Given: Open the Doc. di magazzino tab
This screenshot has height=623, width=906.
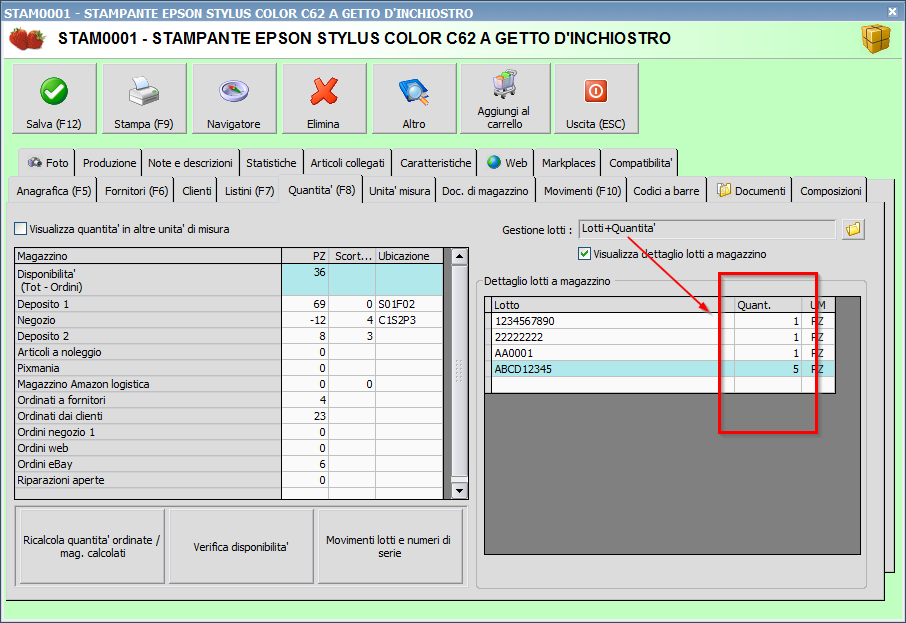Looking at the screenshot, I should click(485, 191).
